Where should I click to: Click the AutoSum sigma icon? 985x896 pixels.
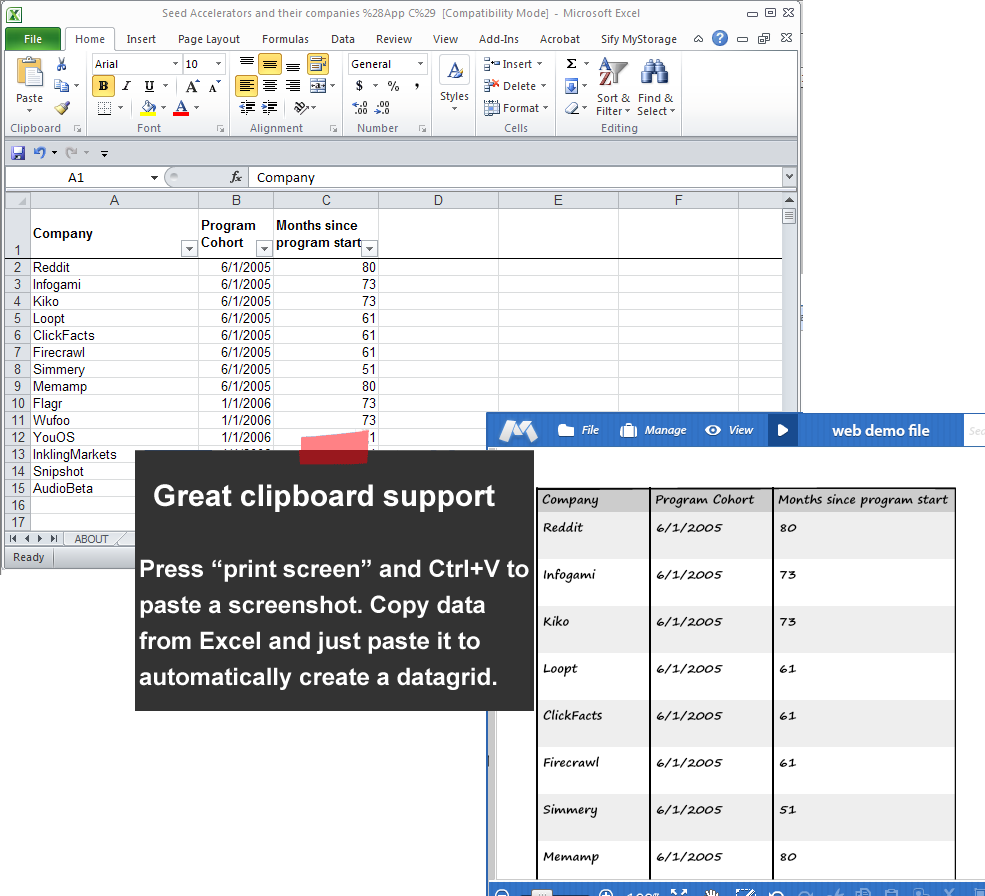572,63
